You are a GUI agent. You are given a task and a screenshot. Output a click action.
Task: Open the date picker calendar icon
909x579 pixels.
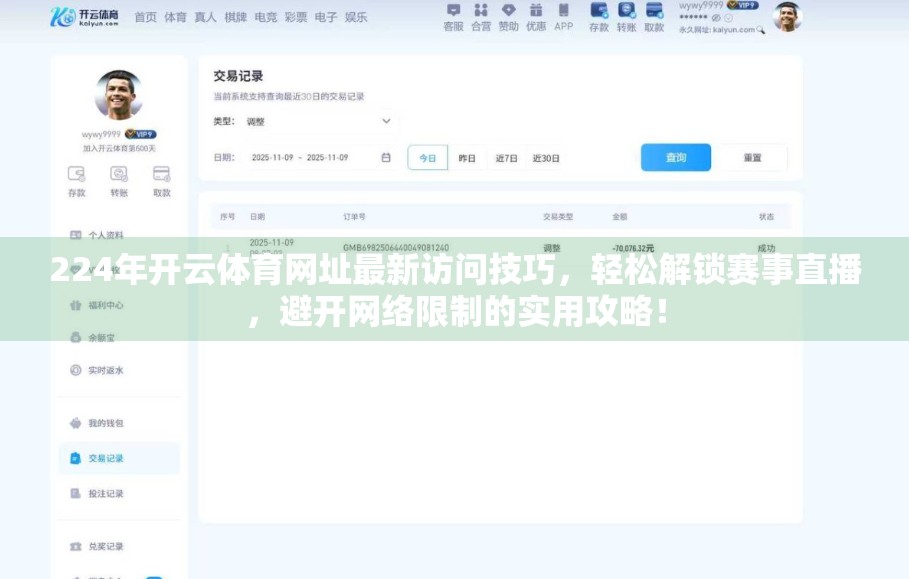[385, 157]
